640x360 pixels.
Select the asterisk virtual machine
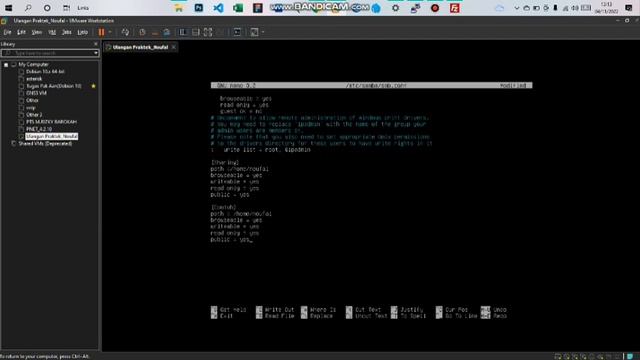tap(34, 79)
